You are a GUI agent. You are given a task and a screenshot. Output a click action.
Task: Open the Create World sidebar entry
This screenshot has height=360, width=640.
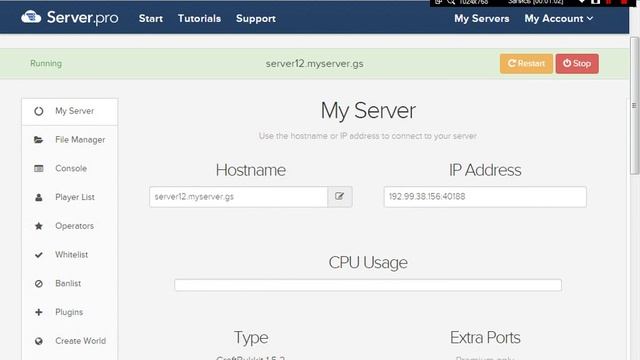(70, 341)
